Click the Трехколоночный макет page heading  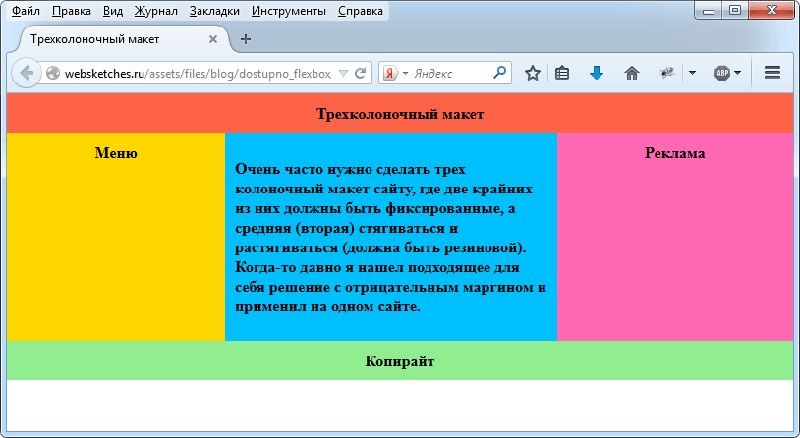(x=400, y=114)
